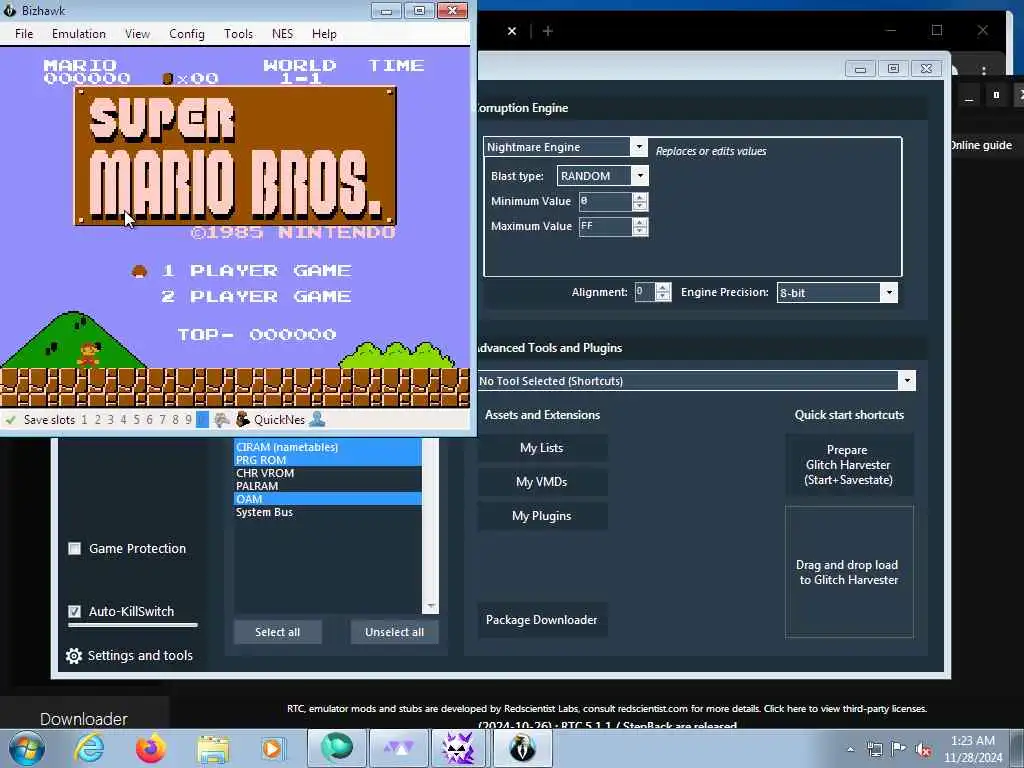1024x768 pixels.
Task: Uncheck the Auto-KillSwitch checkbox
Action: [x=74, y=611]
